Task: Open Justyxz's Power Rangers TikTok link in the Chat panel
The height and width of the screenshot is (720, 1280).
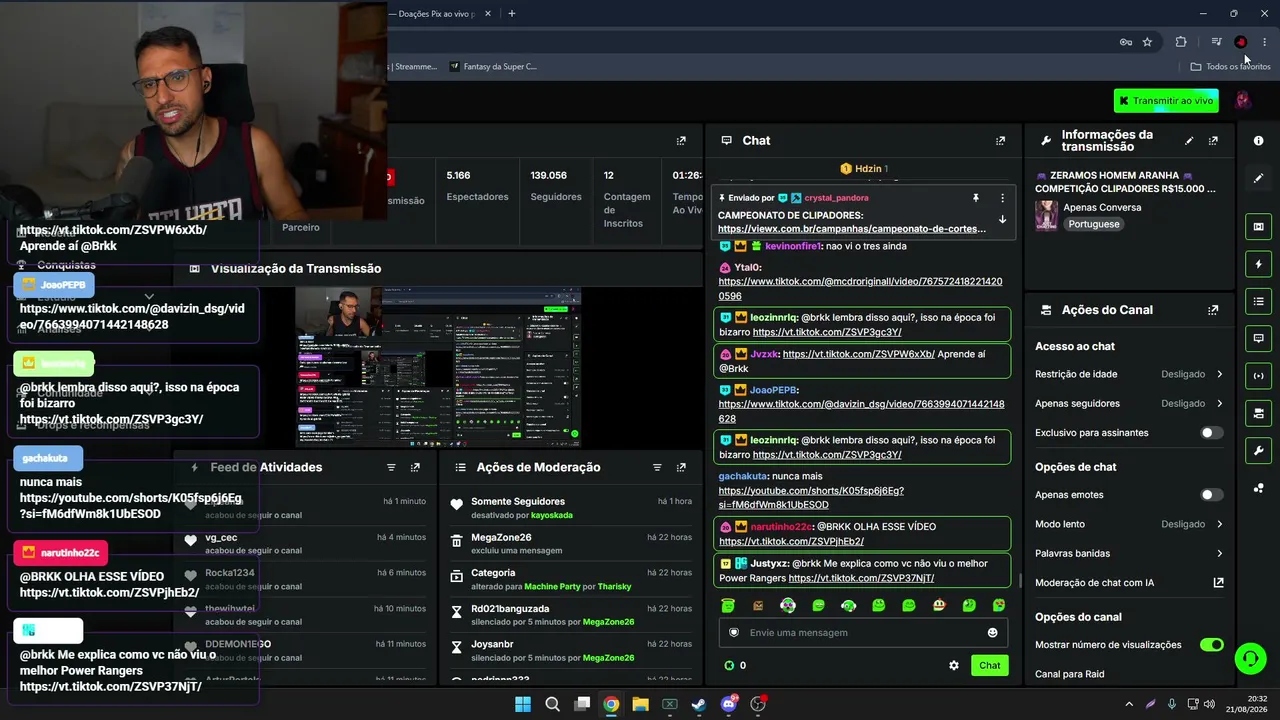Action: click(861, 578)
